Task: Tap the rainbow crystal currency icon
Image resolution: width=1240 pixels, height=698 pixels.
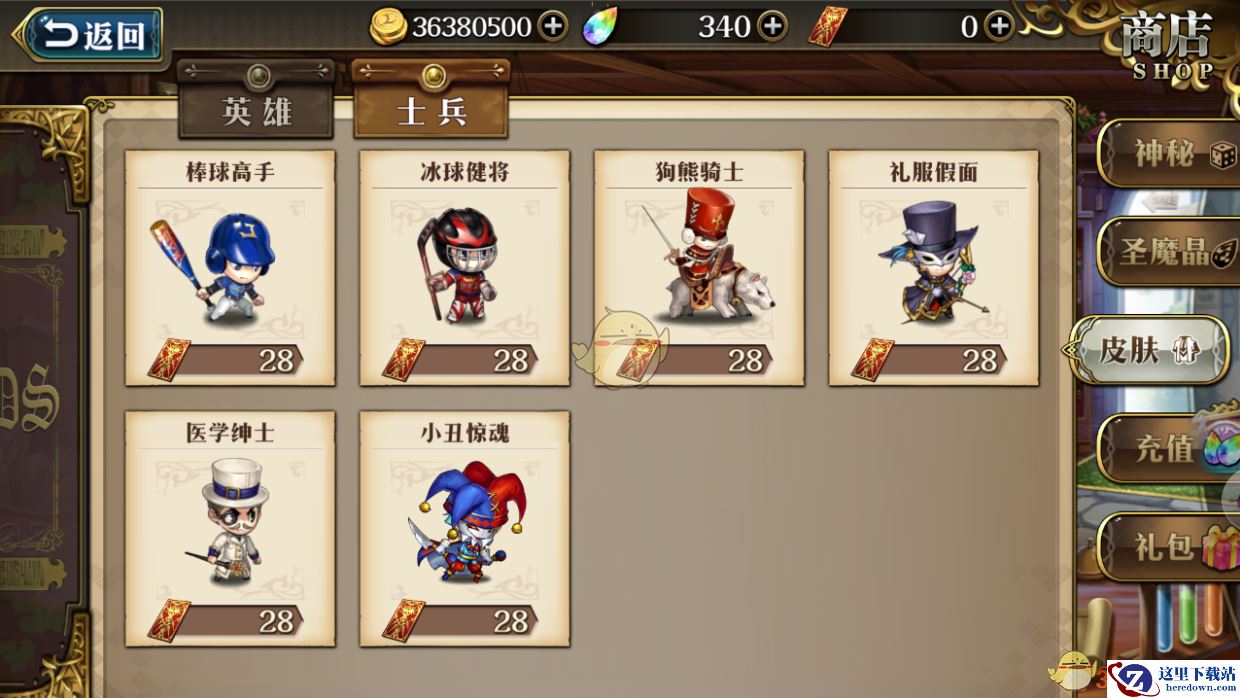Action: (x=600, y=26)
